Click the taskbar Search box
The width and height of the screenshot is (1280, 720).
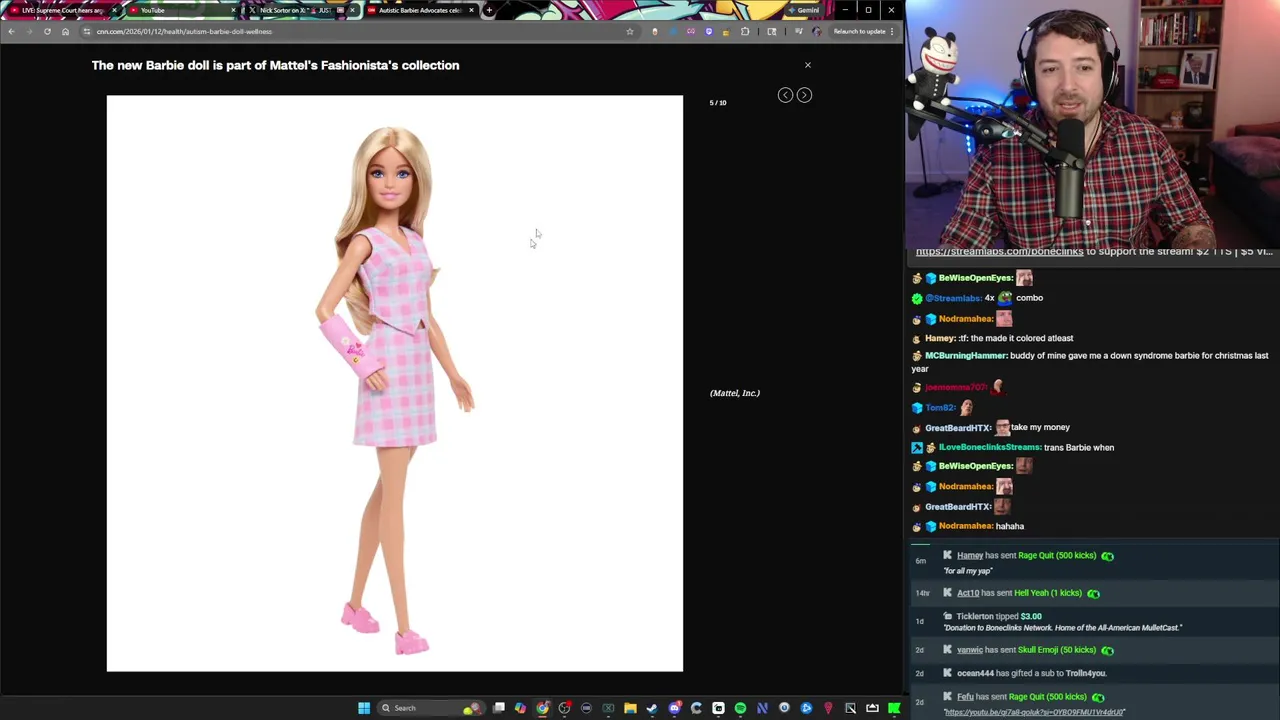(x=433, y=708)
